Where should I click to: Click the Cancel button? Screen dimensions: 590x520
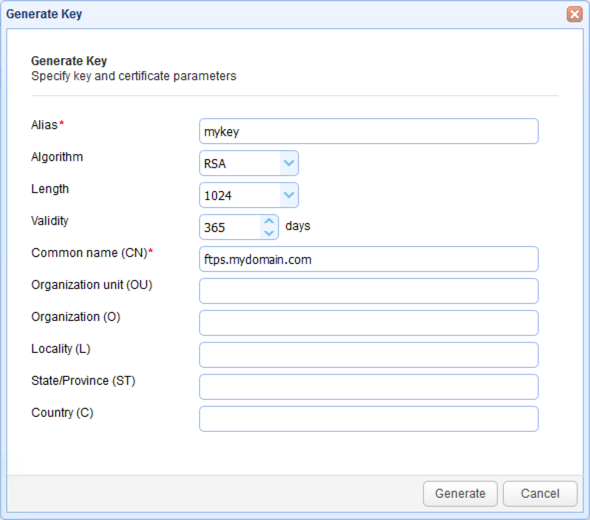[540, 494]
